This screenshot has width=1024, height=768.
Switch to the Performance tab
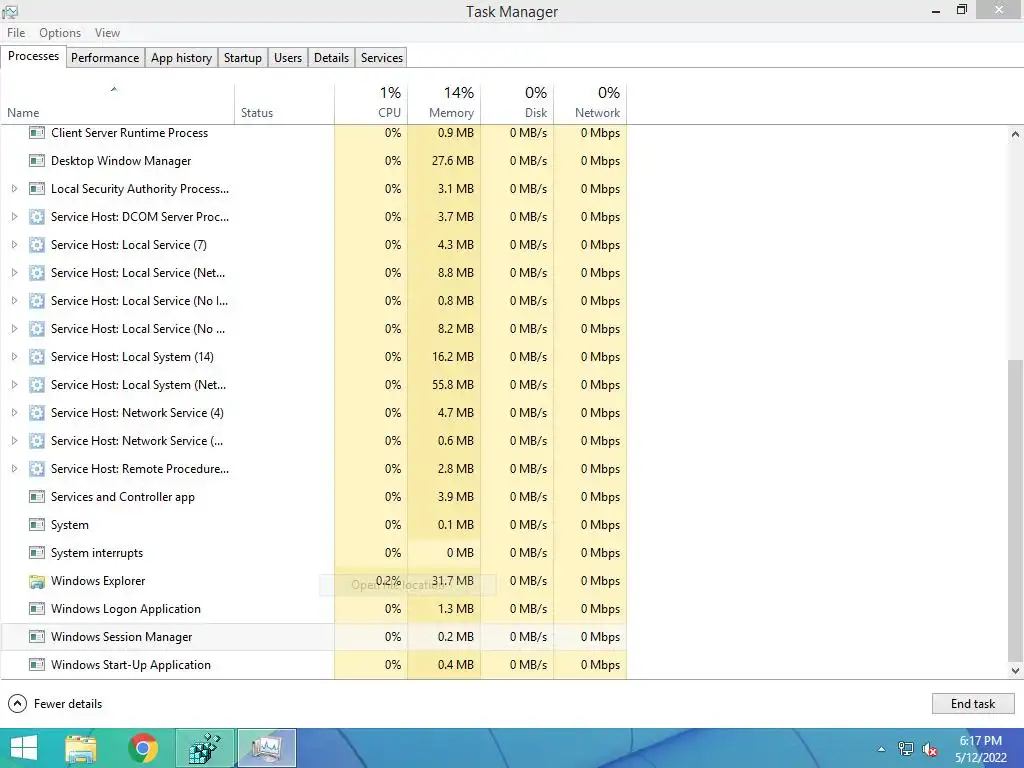click(105, 57)
